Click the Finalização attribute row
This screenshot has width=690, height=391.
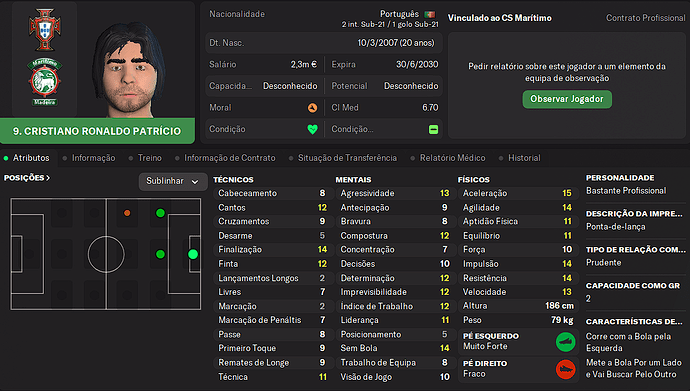pos(272,250)
